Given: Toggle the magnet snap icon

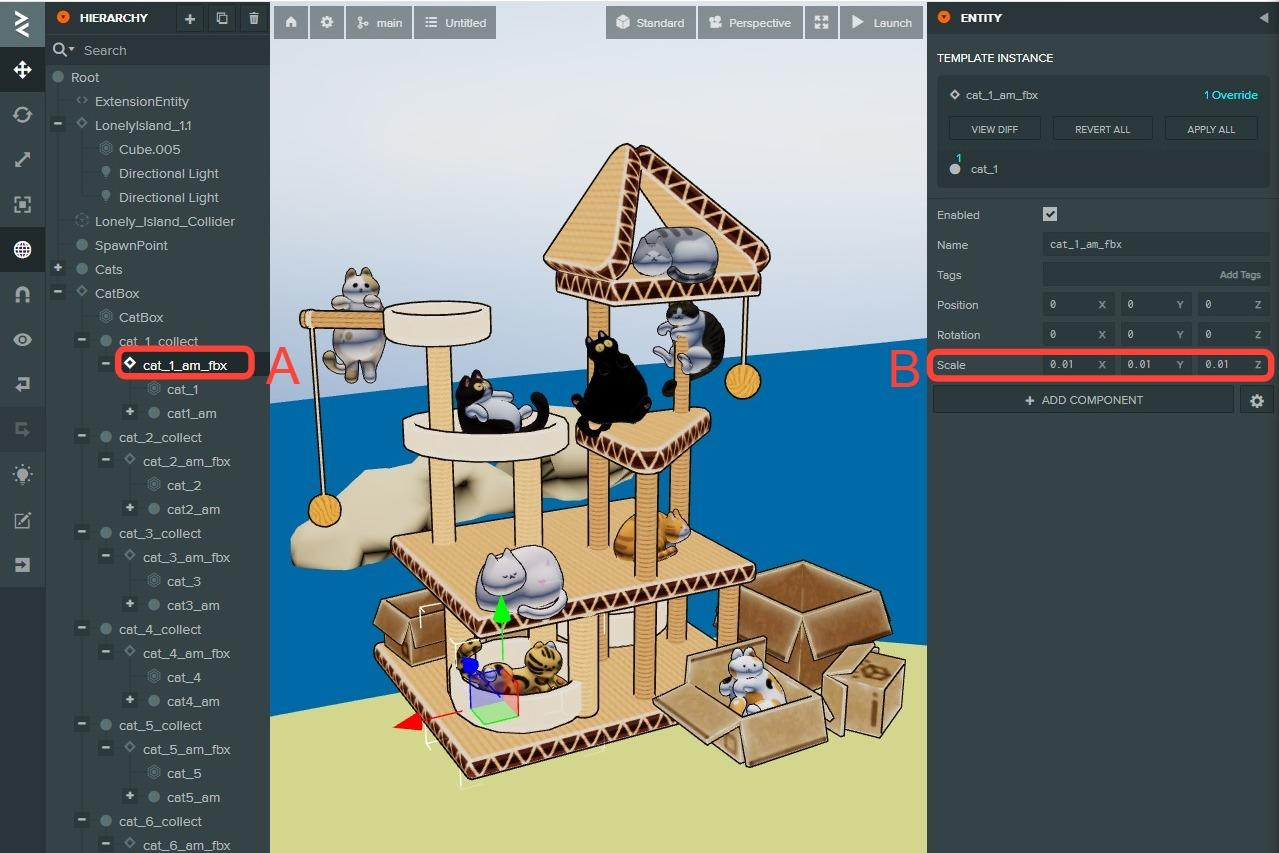Looking at the screenshot, I should [x=22, y=295].
